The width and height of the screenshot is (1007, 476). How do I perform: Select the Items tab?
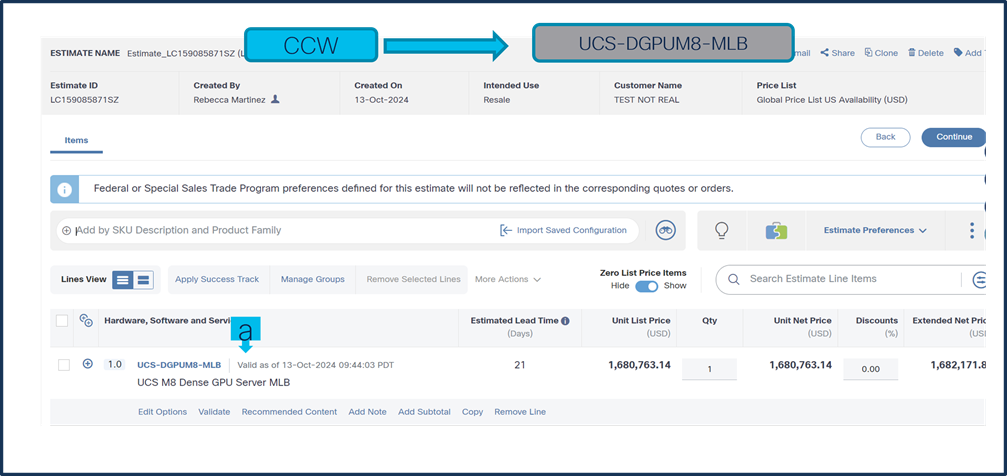pyautogui.click(x=76, y=140)
